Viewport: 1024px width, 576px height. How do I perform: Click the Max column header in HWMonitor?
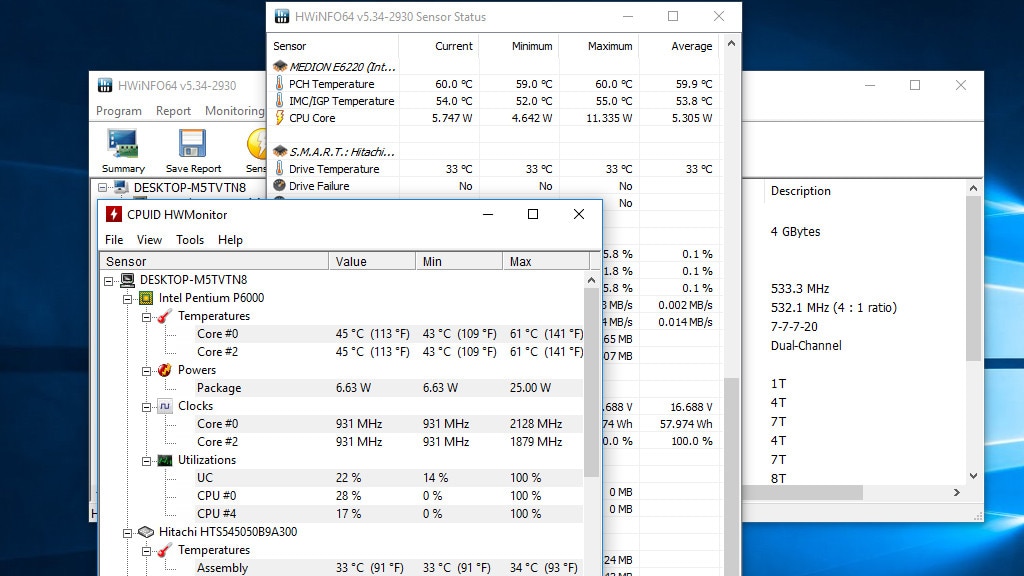coord(546,261)
